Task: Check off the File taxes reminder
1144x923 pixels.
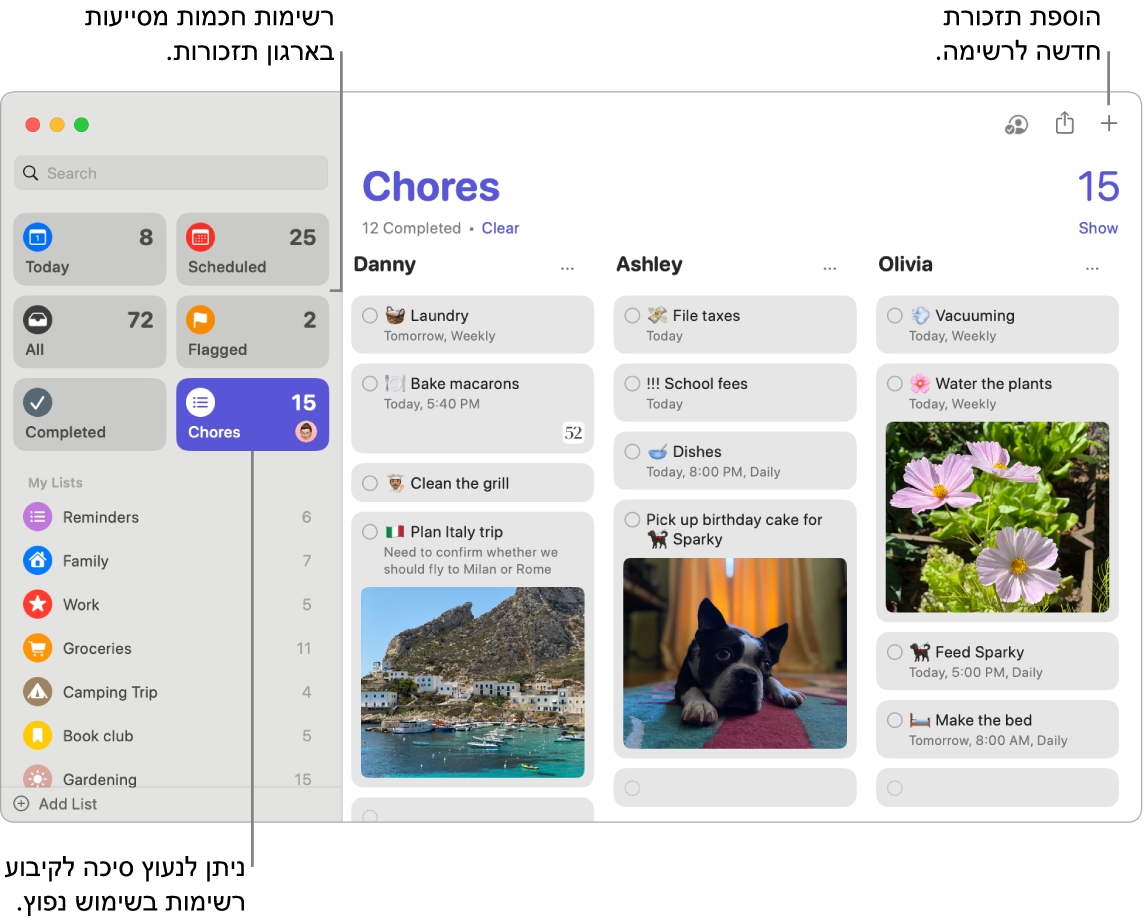Action: coord(632,316)
